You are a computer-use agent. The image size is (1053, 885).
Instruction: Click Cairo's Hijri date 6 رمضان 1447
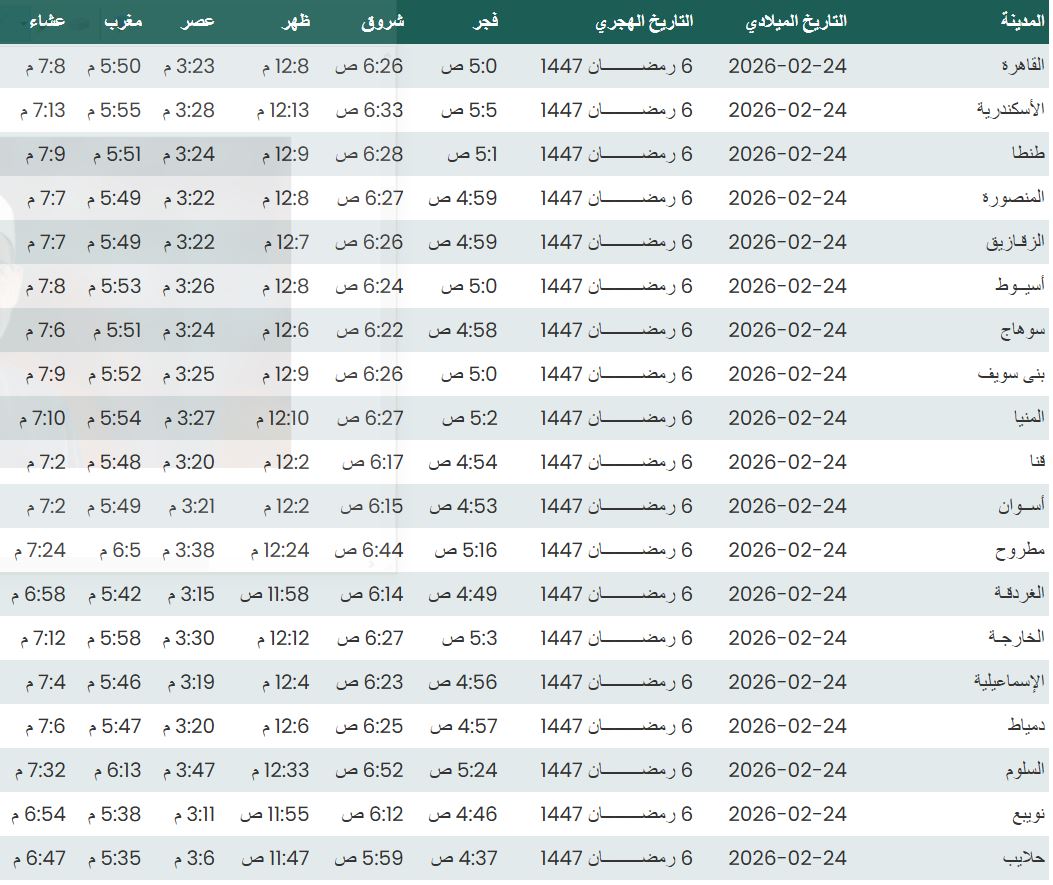click(616, 66)
